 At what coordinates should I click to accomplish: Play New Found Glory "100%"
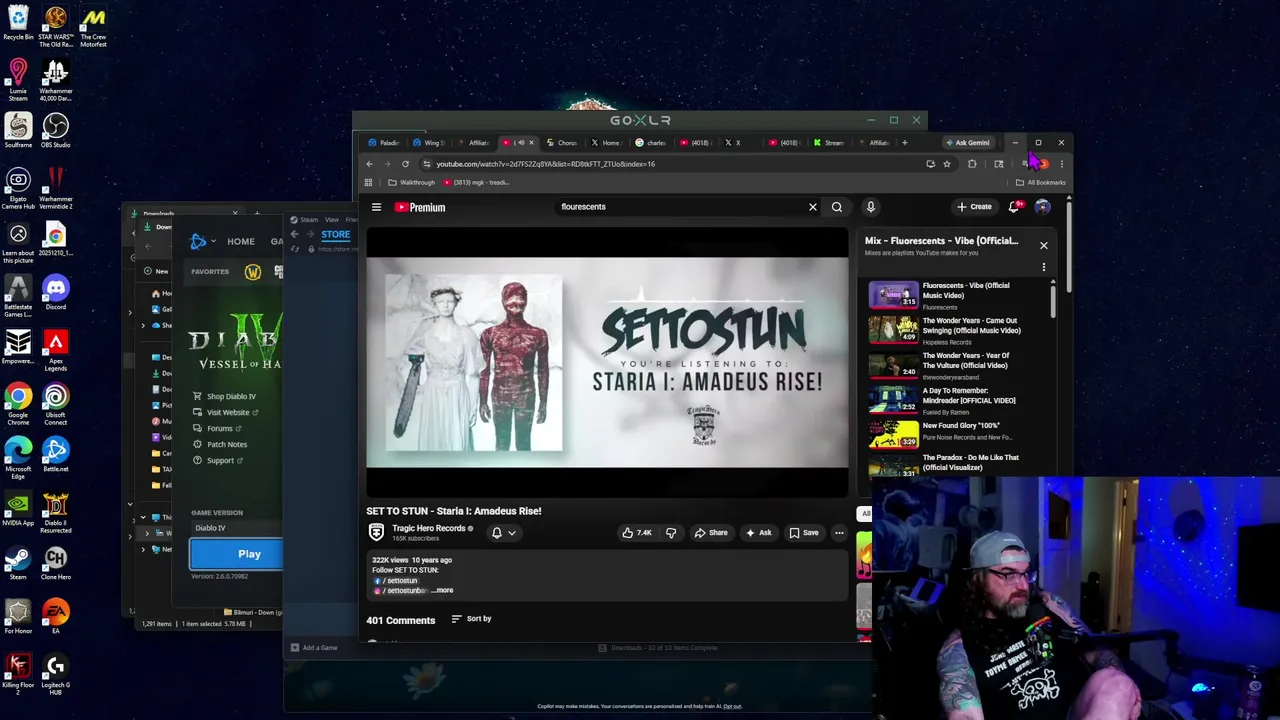tap(945, 433)
